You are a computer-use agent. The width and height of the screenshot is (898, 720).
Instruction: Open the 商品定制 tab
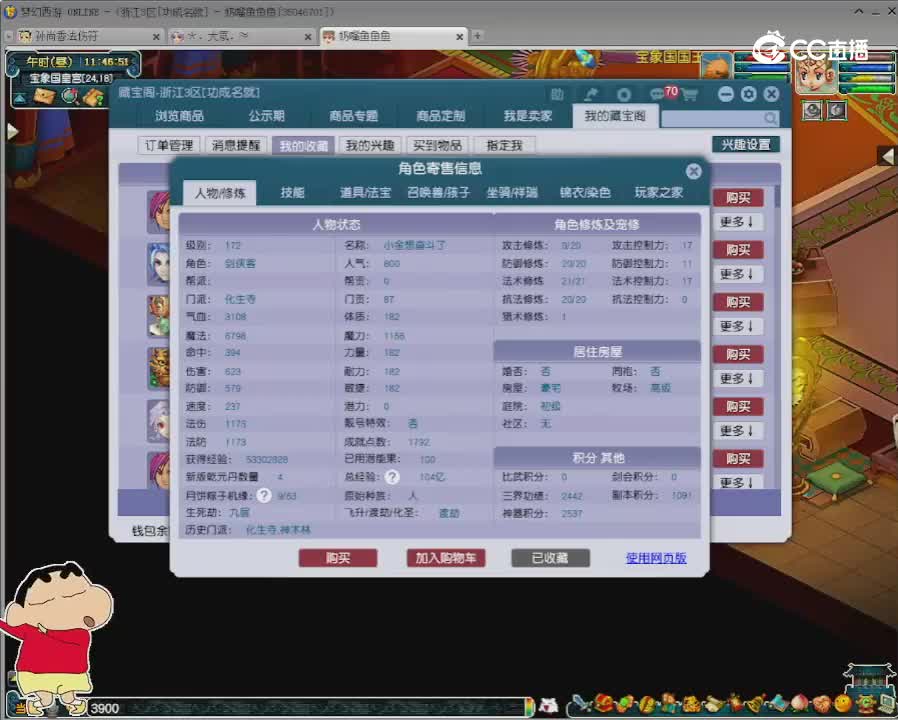click(440, 116)
